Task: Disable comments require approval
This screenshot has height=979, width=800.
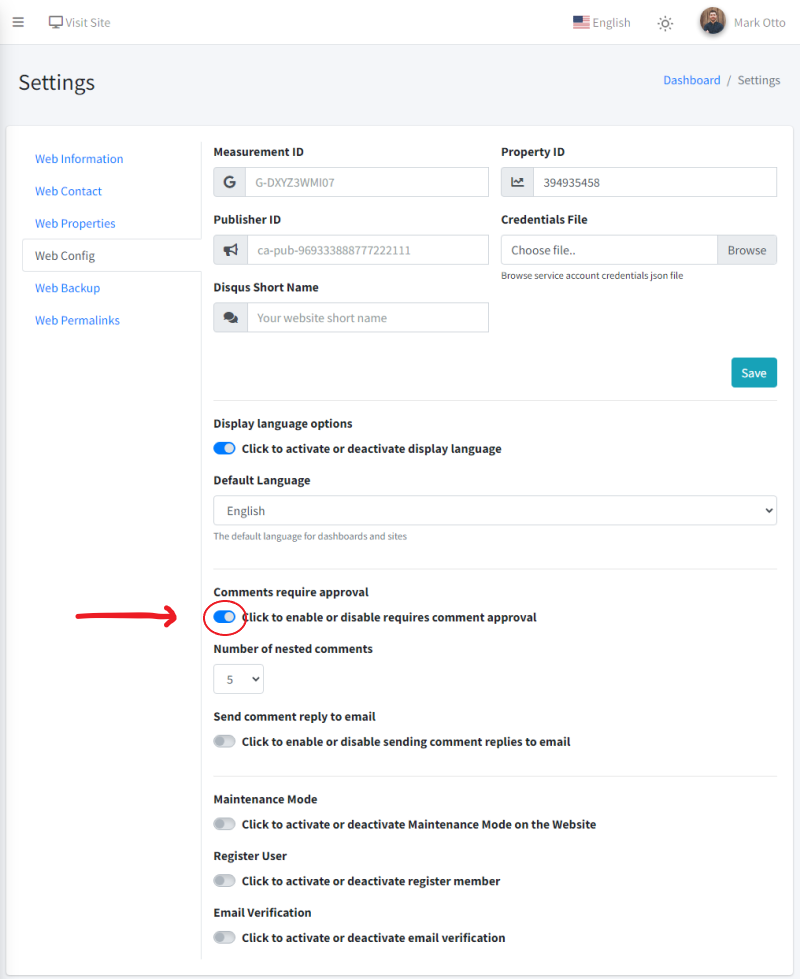Action: 224,617
